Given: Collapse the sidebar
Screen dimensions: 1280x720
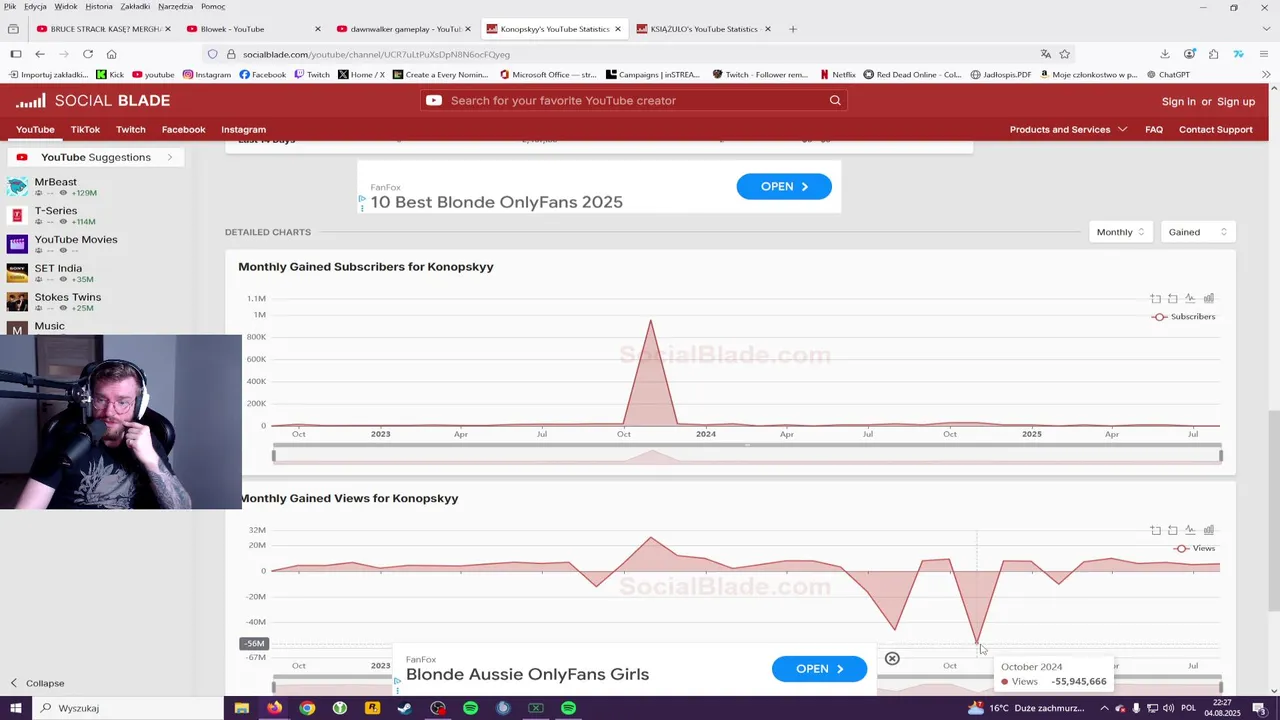Looking at the screenshot, I should click(x=37, y=683).
